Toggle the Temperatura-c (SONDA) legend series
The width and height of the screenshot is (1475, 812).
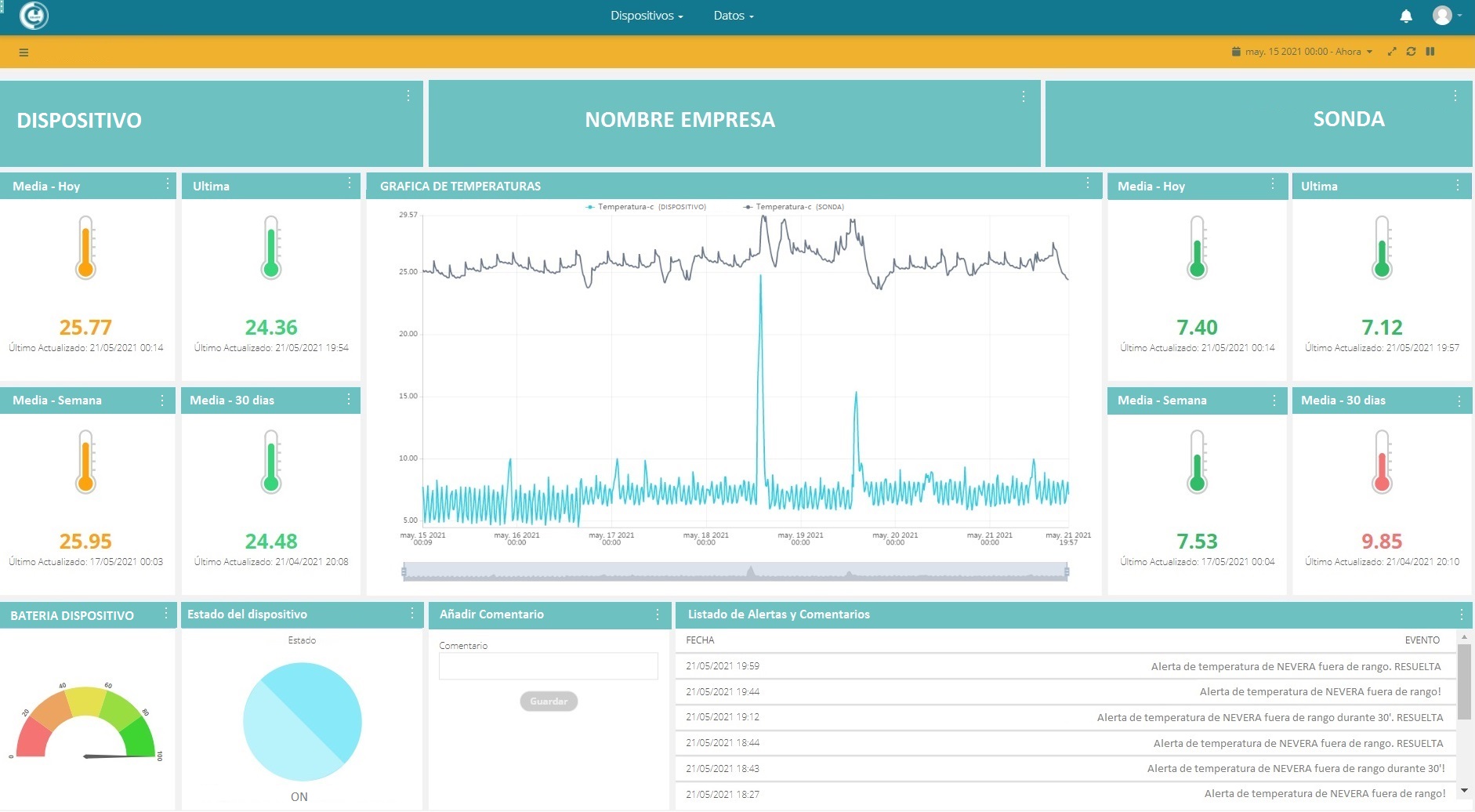(x=794, y=207)
